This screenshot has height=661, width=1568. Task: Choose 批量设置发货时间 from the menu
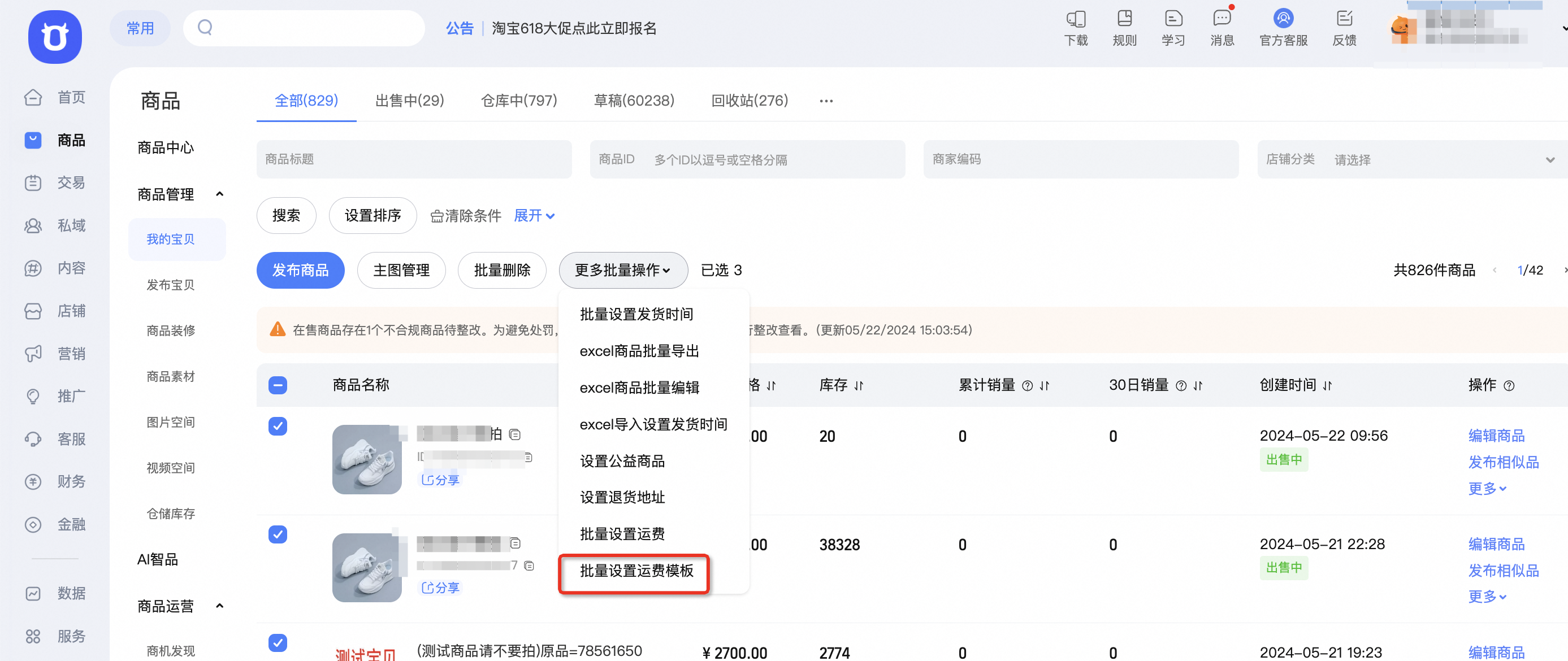coord(636,314)
